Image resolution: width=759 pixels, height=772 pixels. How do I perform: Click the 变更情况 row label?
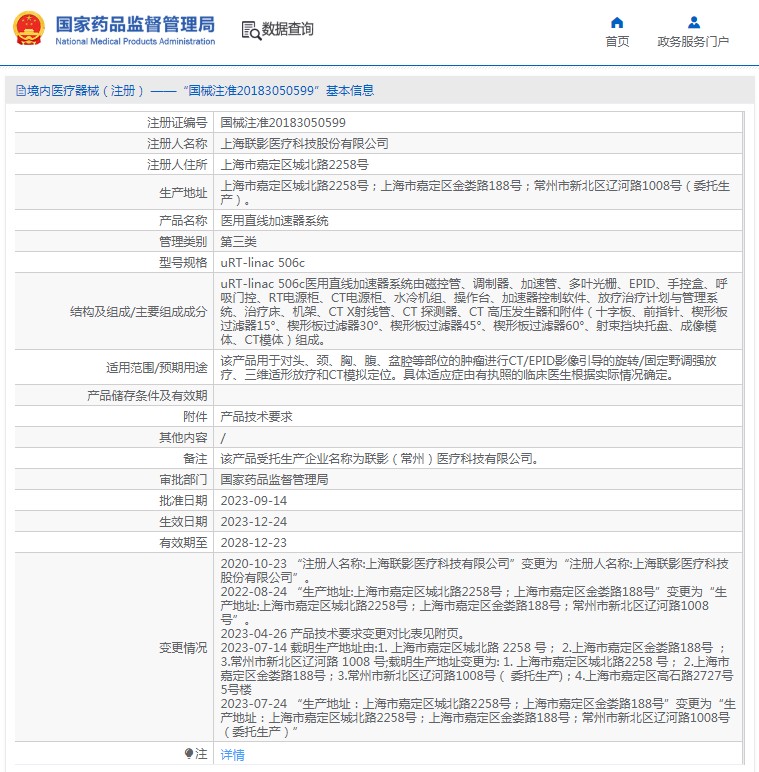[183, 648]
